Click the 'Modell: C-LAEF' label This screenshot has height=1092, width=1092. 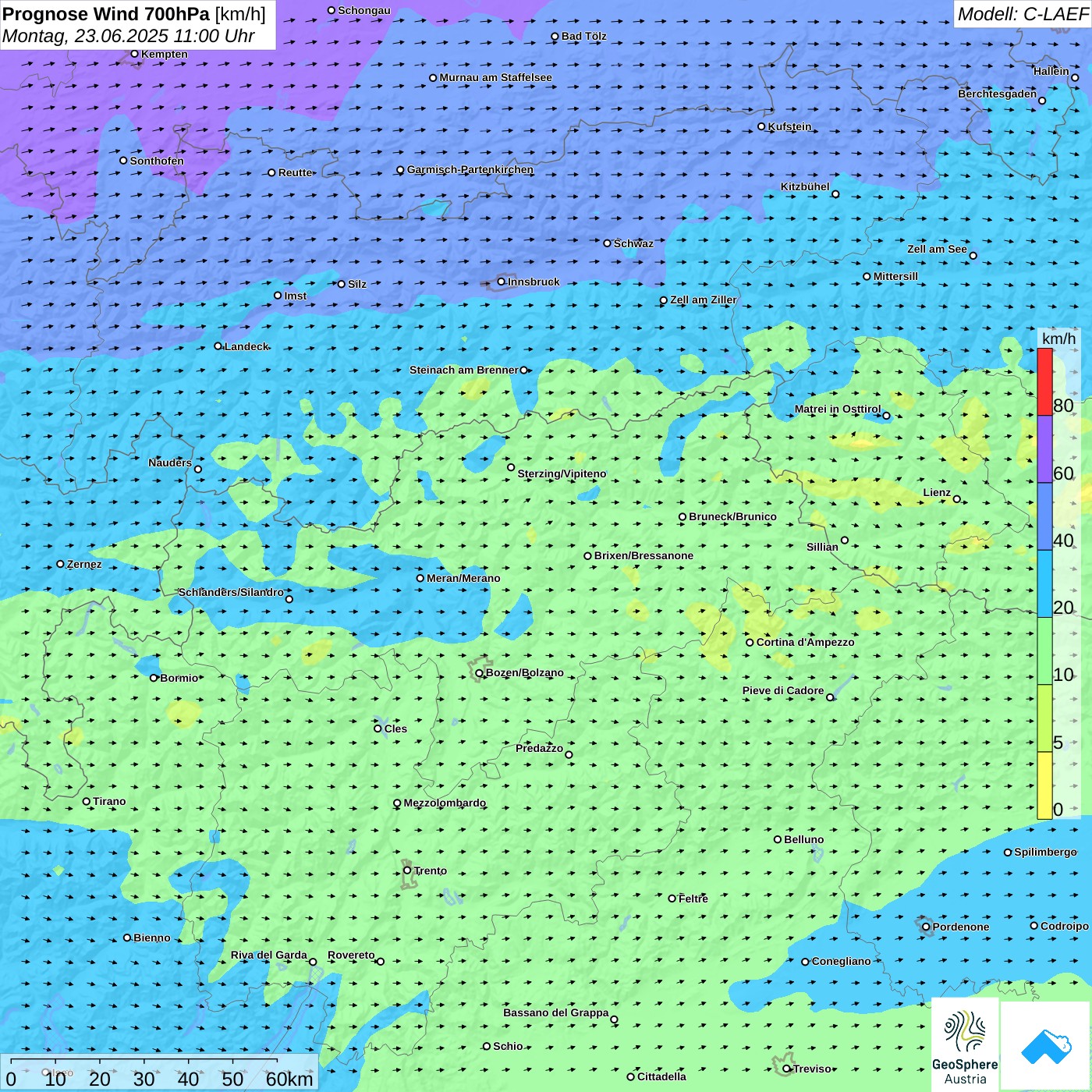point(1022,14)
